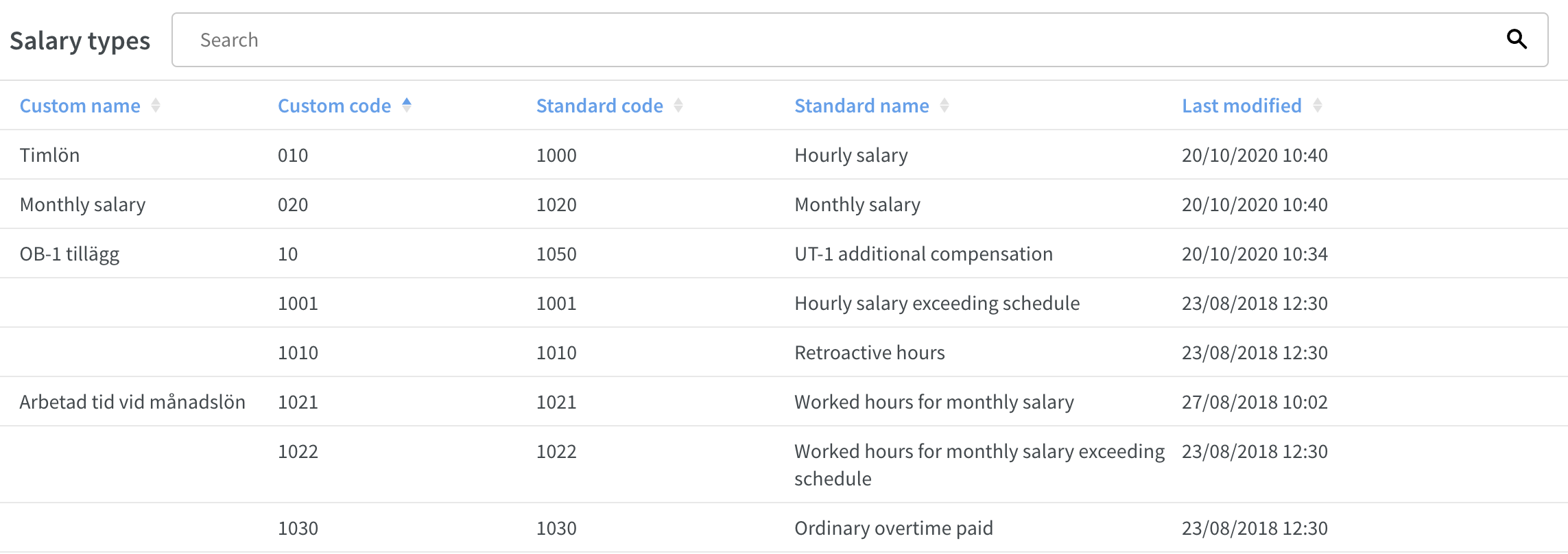Click date 20/10/2020 10:34
Screen dimensions: 1568x554
pyautogui.click(x=1255, y=254)
